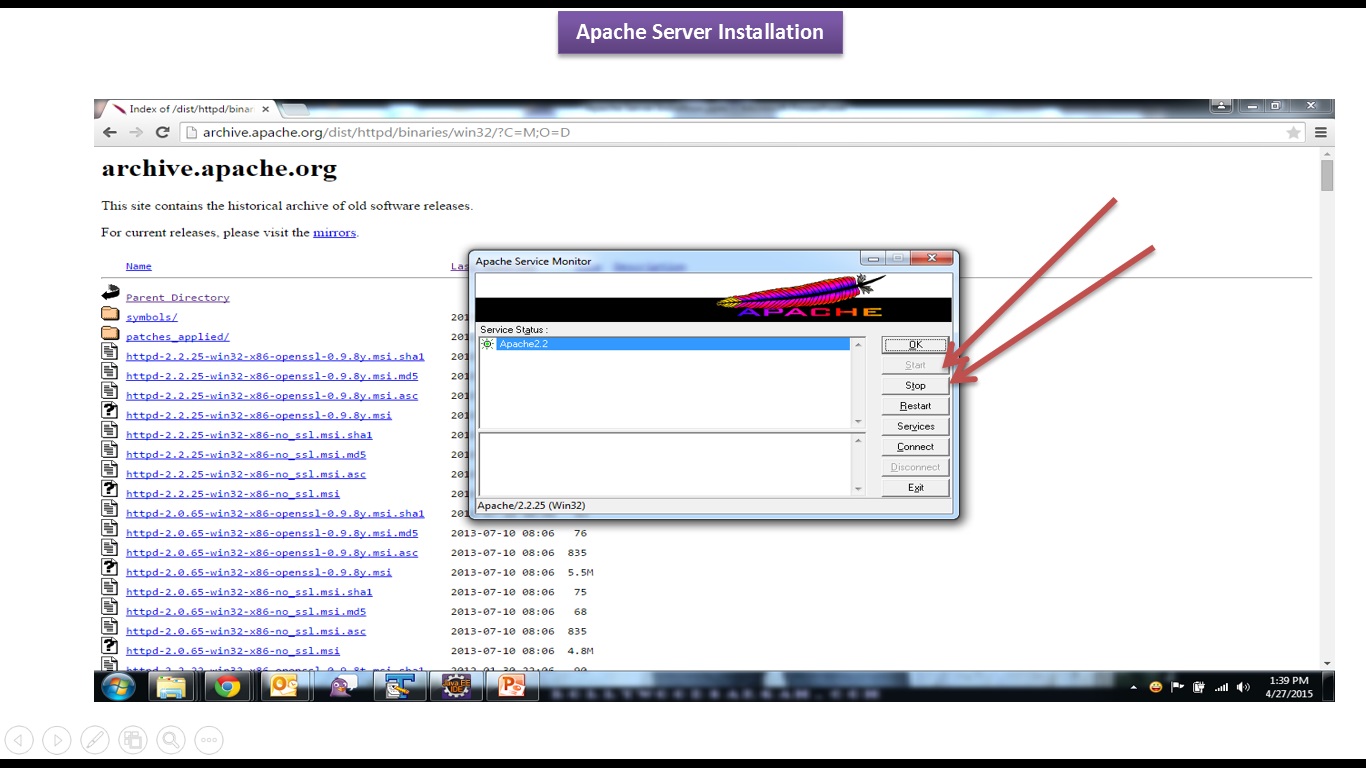Open Windows Explorer from the taskbar

click(171, 687)
